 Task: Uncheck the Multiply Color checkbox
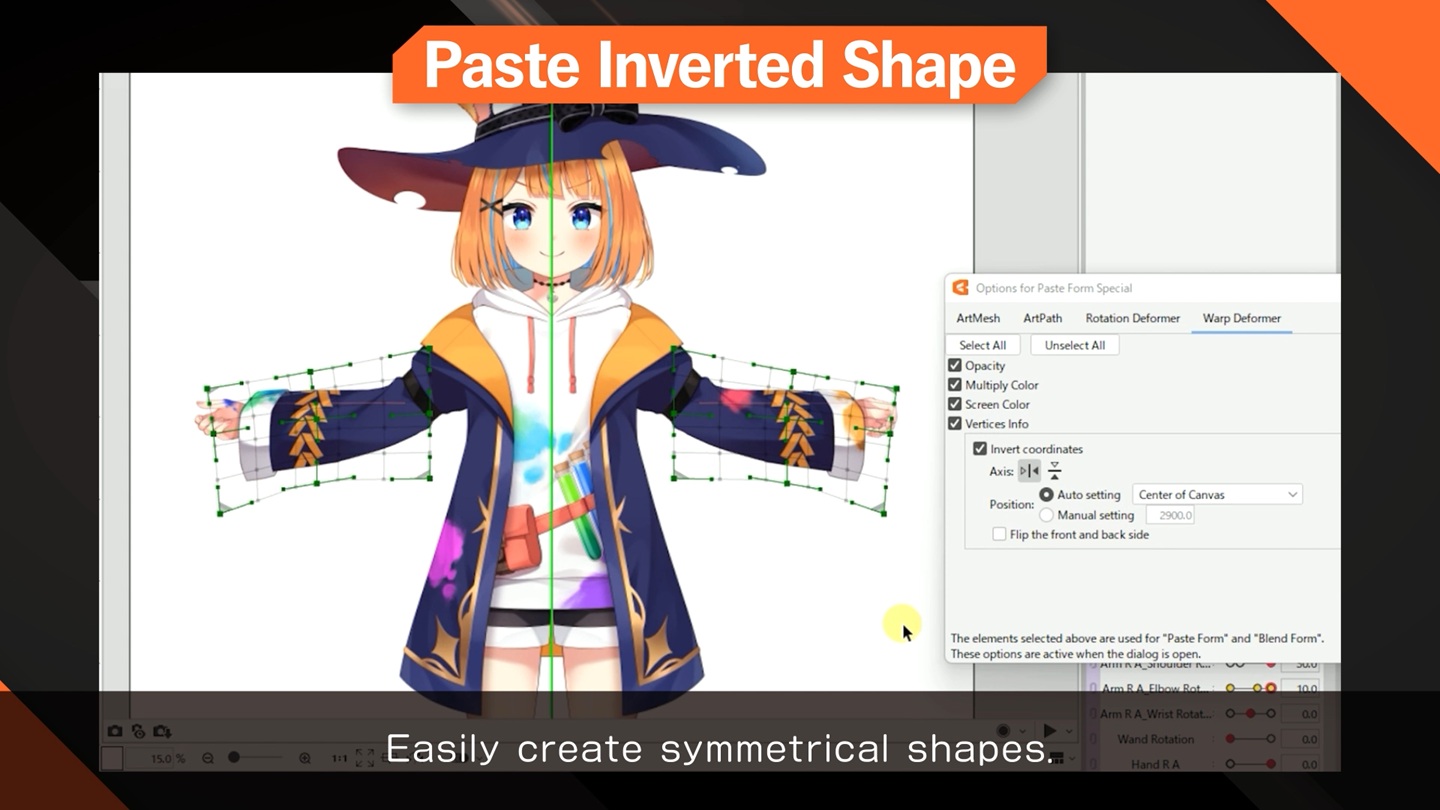955,385
